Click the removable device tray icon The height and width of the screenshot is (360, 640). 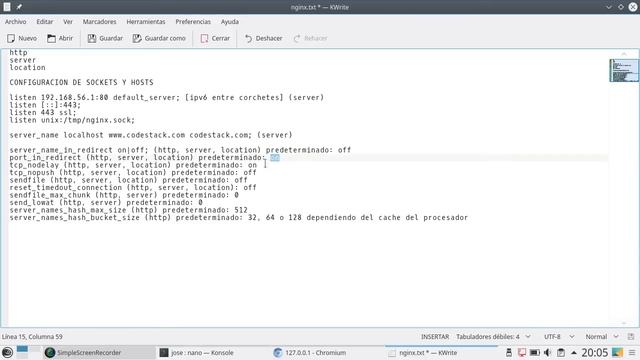point(509,353)
